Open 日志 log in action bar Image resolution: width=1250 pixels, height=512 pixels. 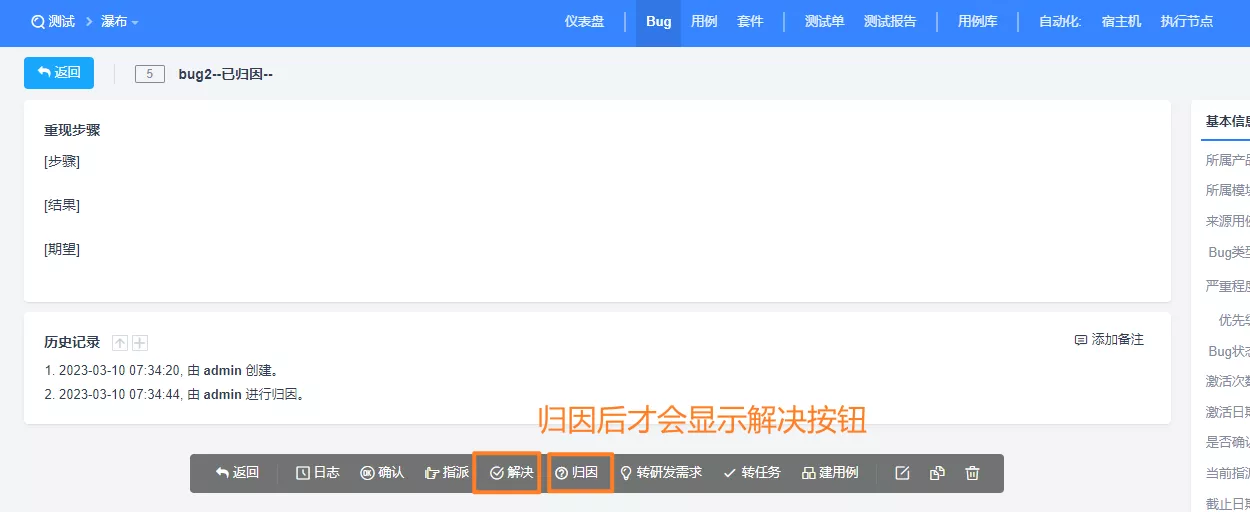[318, 473]
